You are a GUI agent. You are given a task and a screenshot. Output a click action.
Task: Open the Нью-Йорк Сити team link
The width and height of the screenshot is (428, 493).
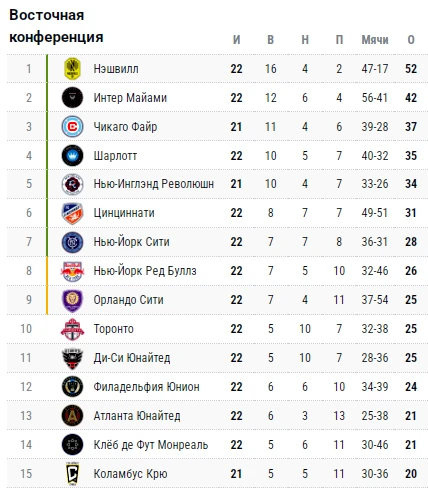131,242
